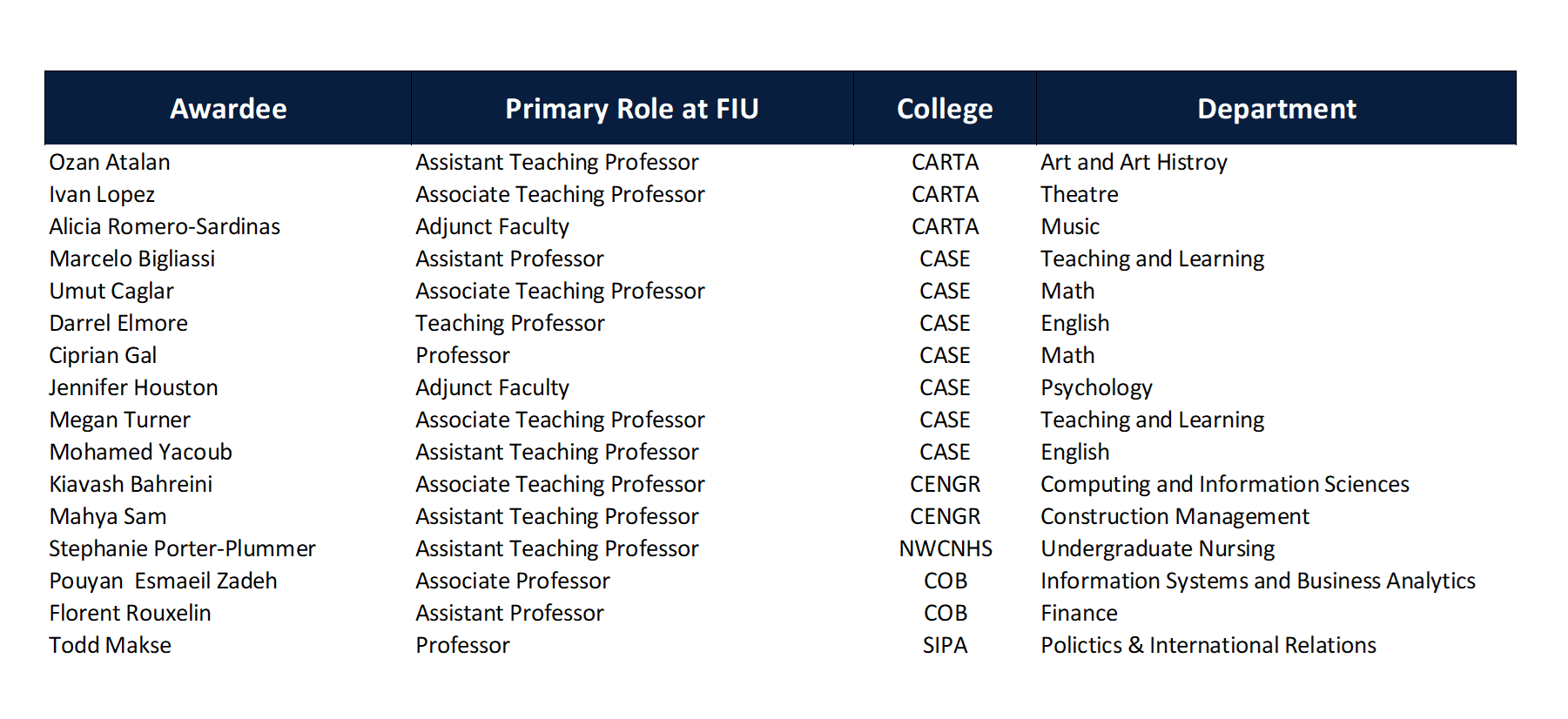
Task: Click the Primary Role at FIU header
Action: click(632, 109)
